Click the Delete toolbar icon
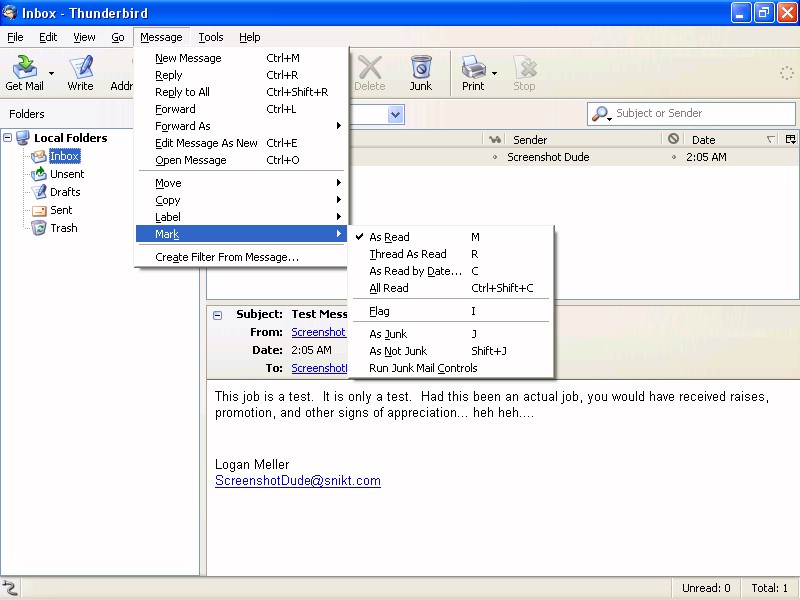The width and height of the screenshot is (800, 600). click(370, 67)
